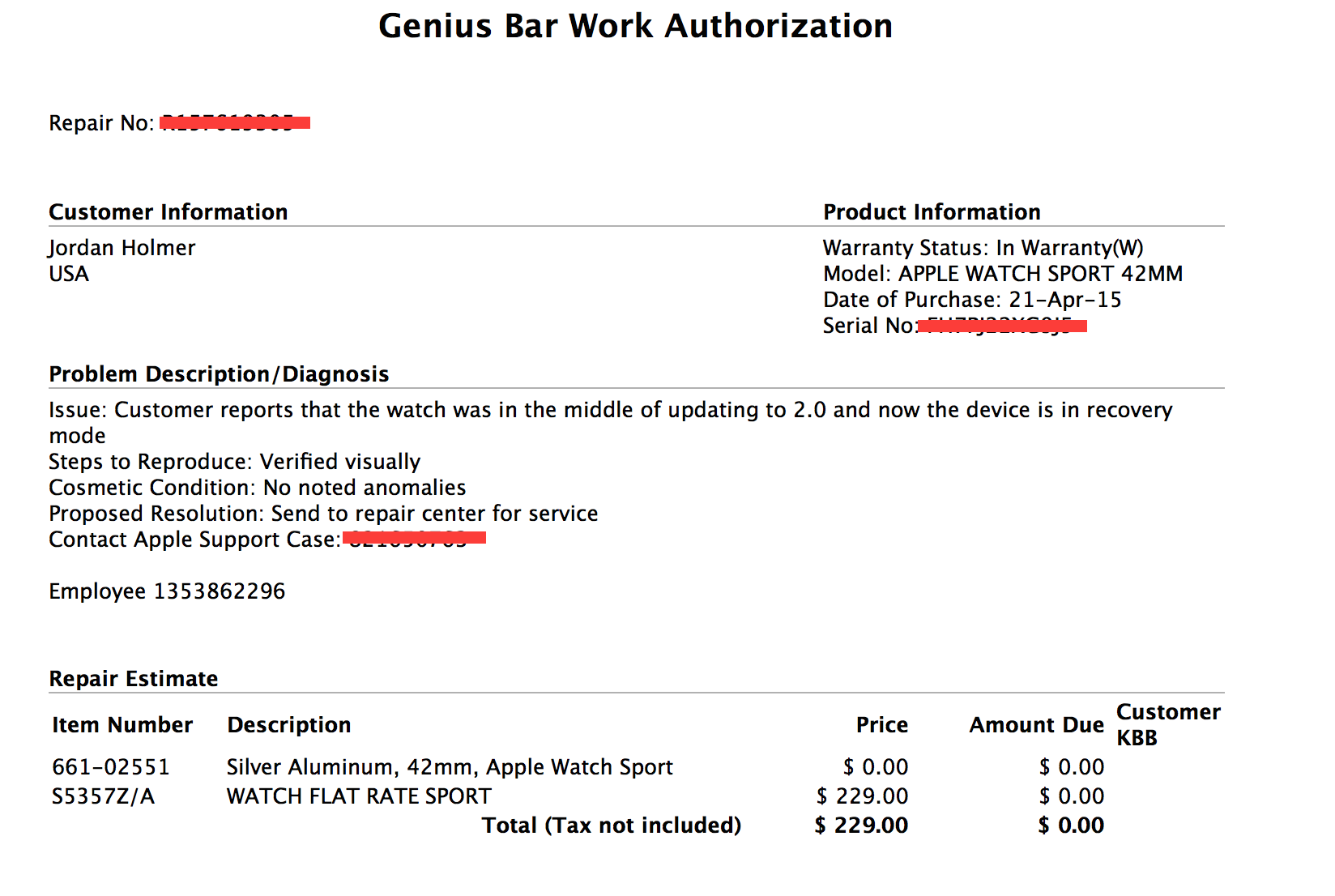Viewport: 1335px width, 896px height.
Task: Select the Price column header
Action: pyautogui.click(x=882, y=725)
